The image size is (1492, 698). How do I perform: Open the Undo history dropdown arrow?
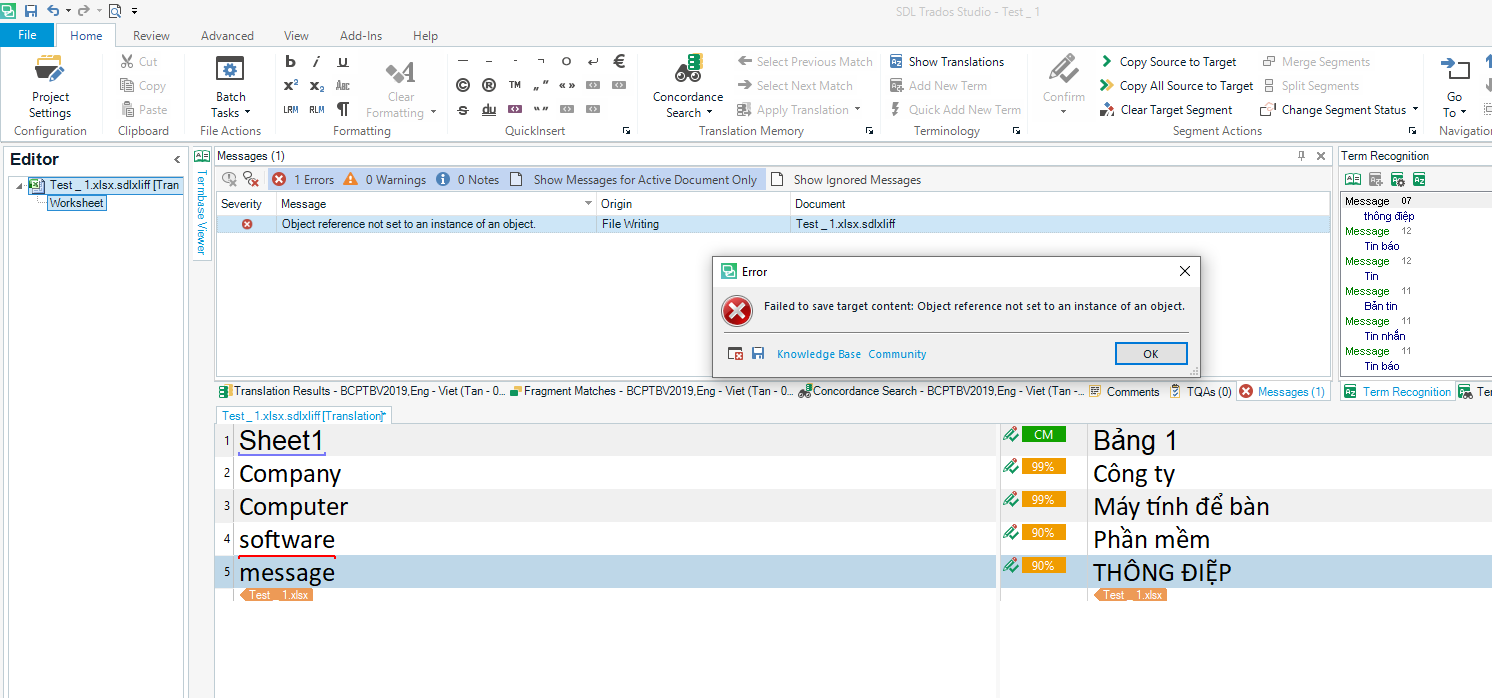(67, 10)
